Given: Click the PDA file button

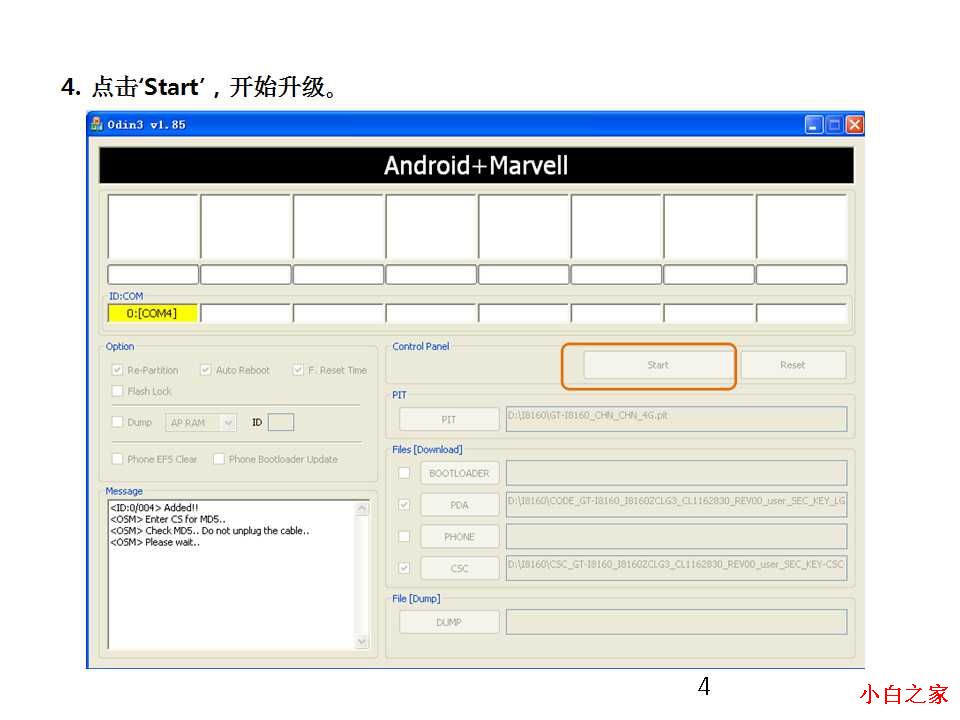Looking at the screenshot, I should (x=459, y=505).
